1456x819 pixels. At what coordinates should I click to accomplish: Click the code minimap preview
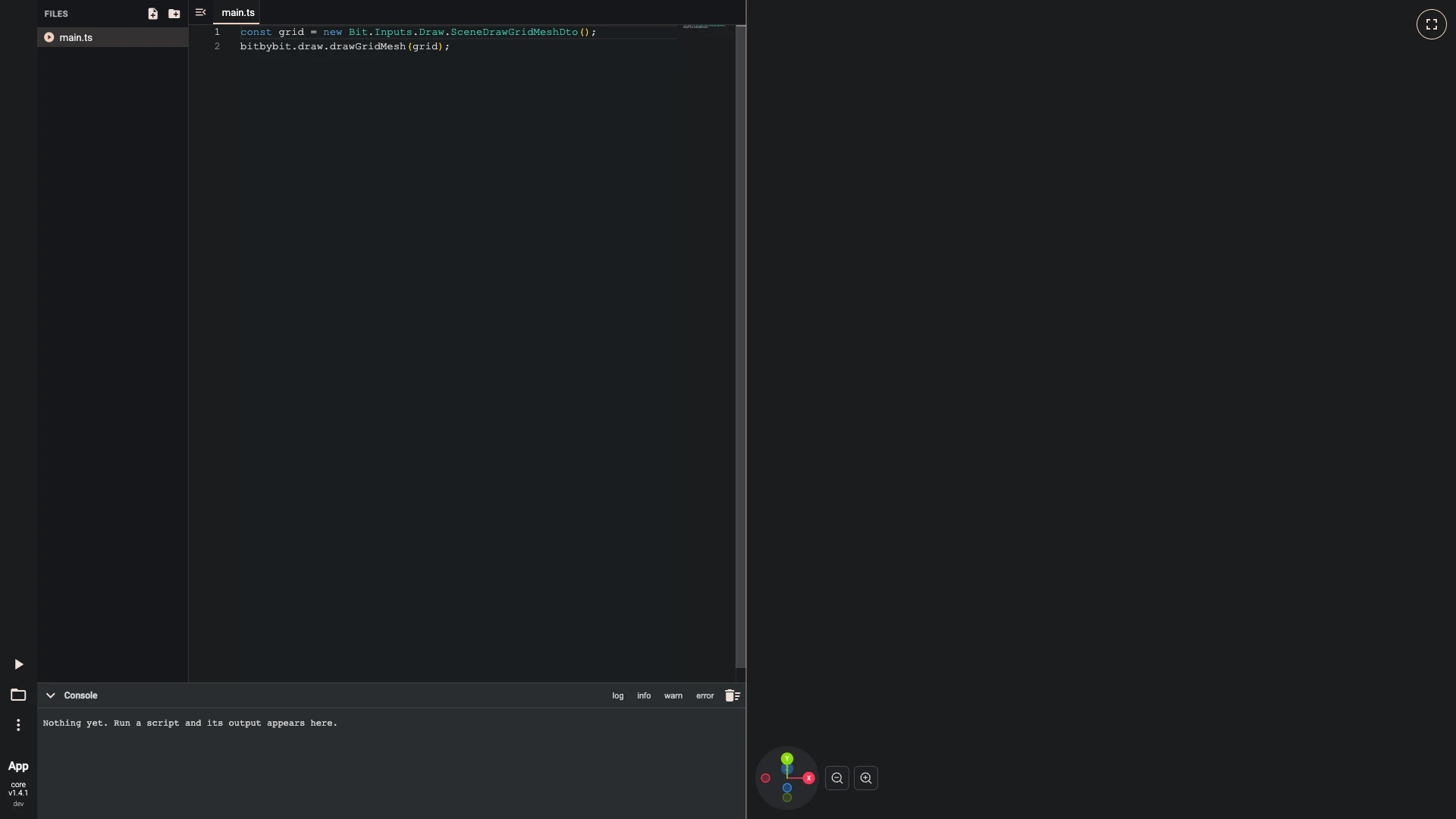tap(704, 27)
